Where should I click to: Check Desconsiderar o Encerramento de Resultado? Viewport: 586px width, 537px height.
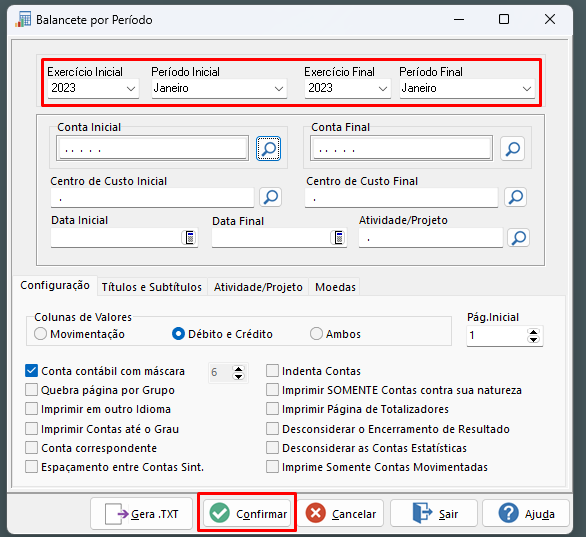(x=272, y=429)
